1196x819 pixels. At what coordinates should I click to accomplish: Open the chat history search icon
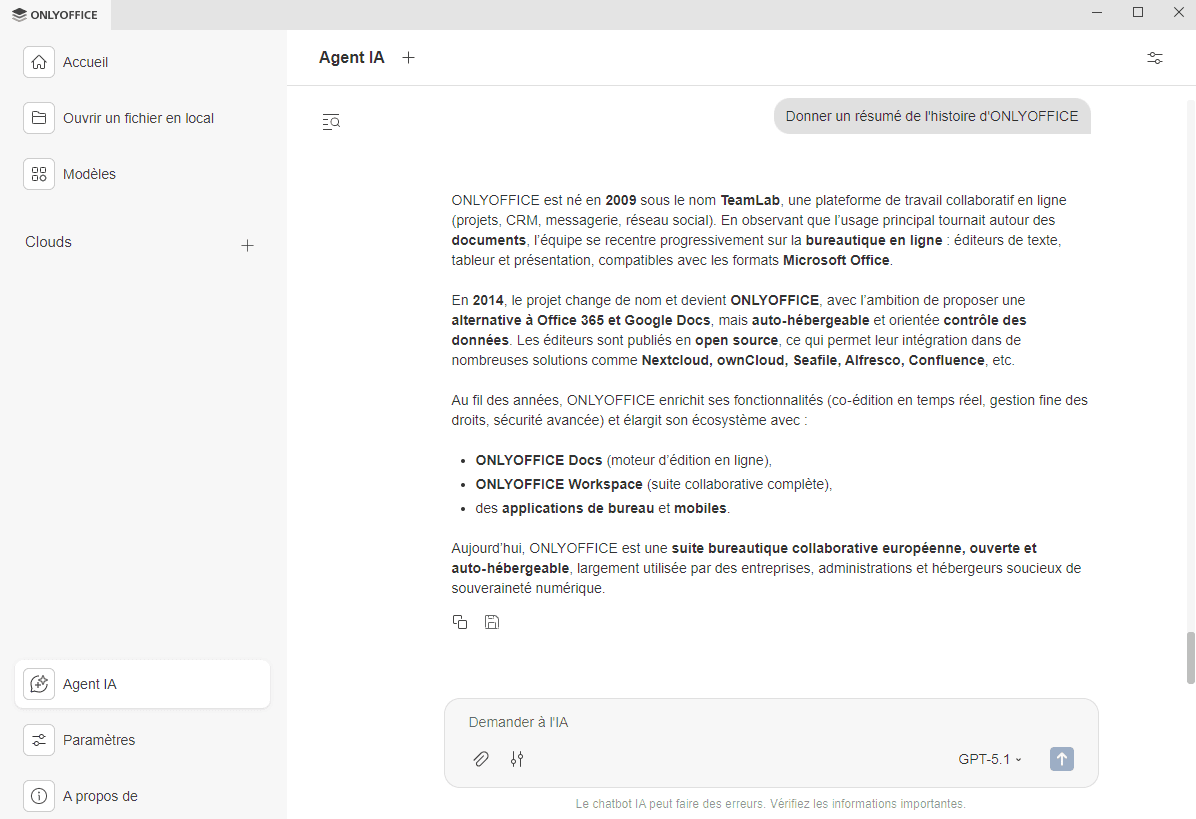(331, 122)
